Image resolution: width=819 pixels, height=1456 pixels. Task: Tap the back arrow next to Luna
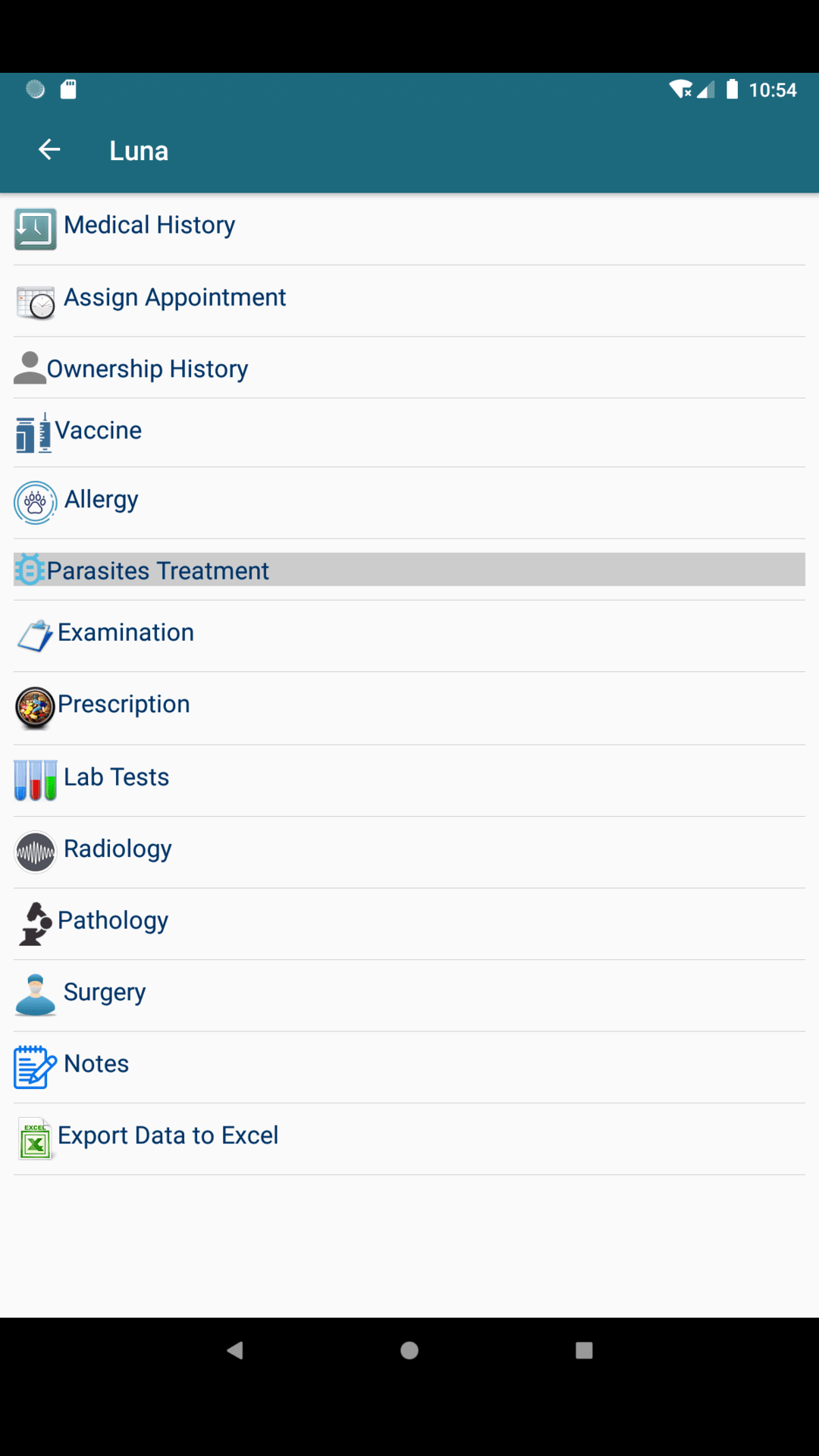coord(49,150)
